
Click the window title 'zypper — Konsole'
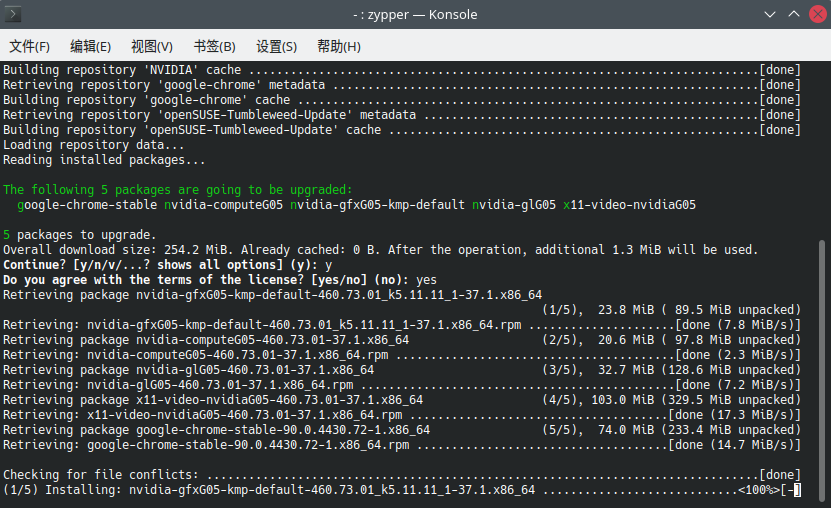(x=422, y=14)
